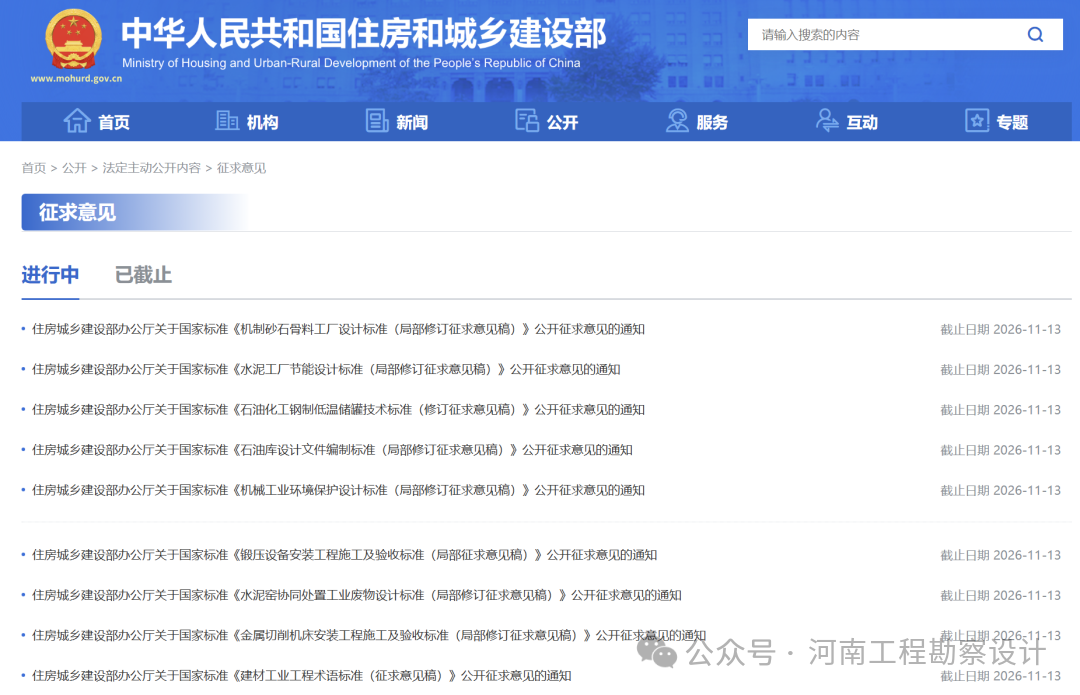Open notice on 锻压设备安装工程施工及验收标准
This screenshot has height=695, width=1080.
[344, 554]
